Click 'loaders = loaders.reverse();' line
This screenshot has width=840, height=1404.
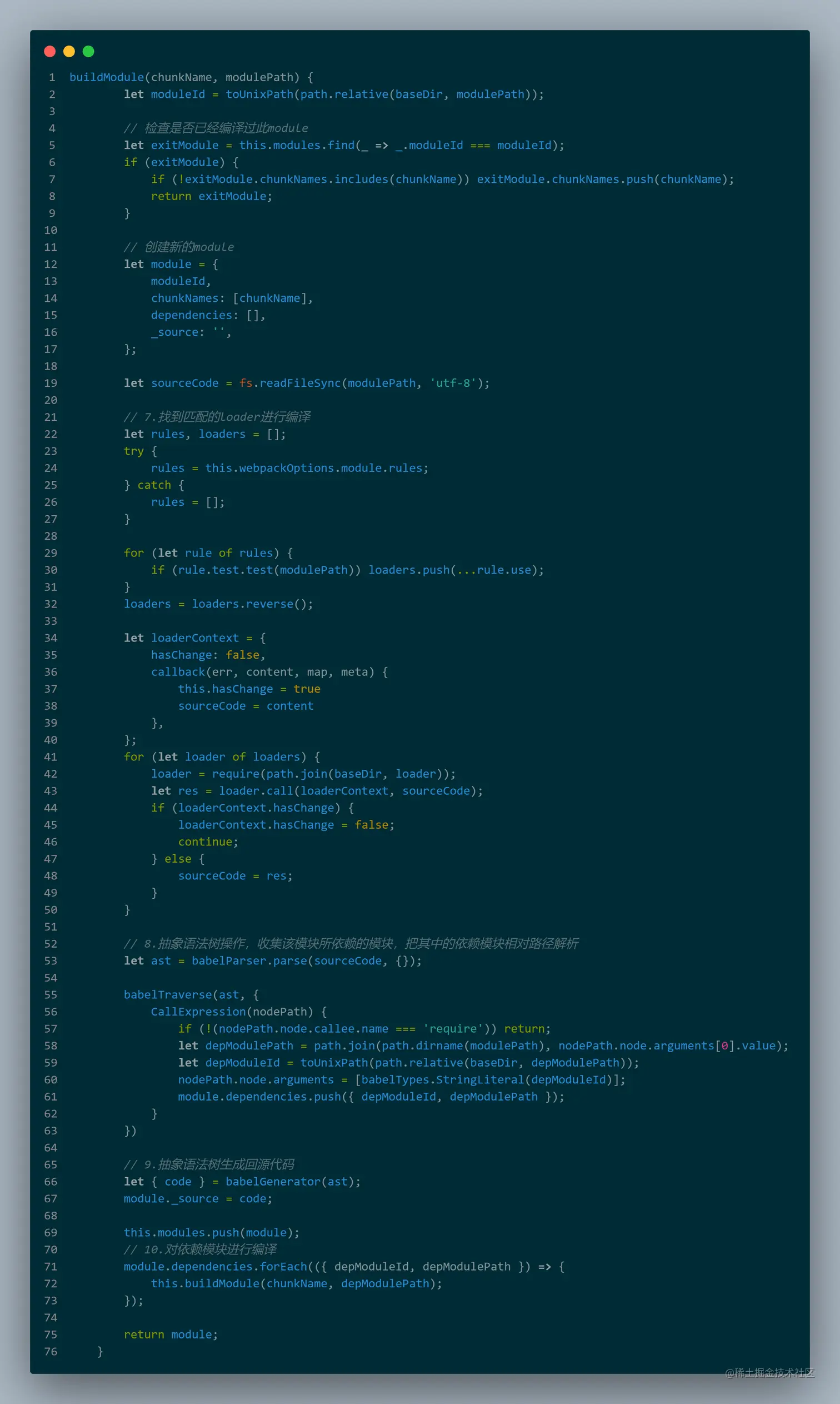tap(218, 604)
